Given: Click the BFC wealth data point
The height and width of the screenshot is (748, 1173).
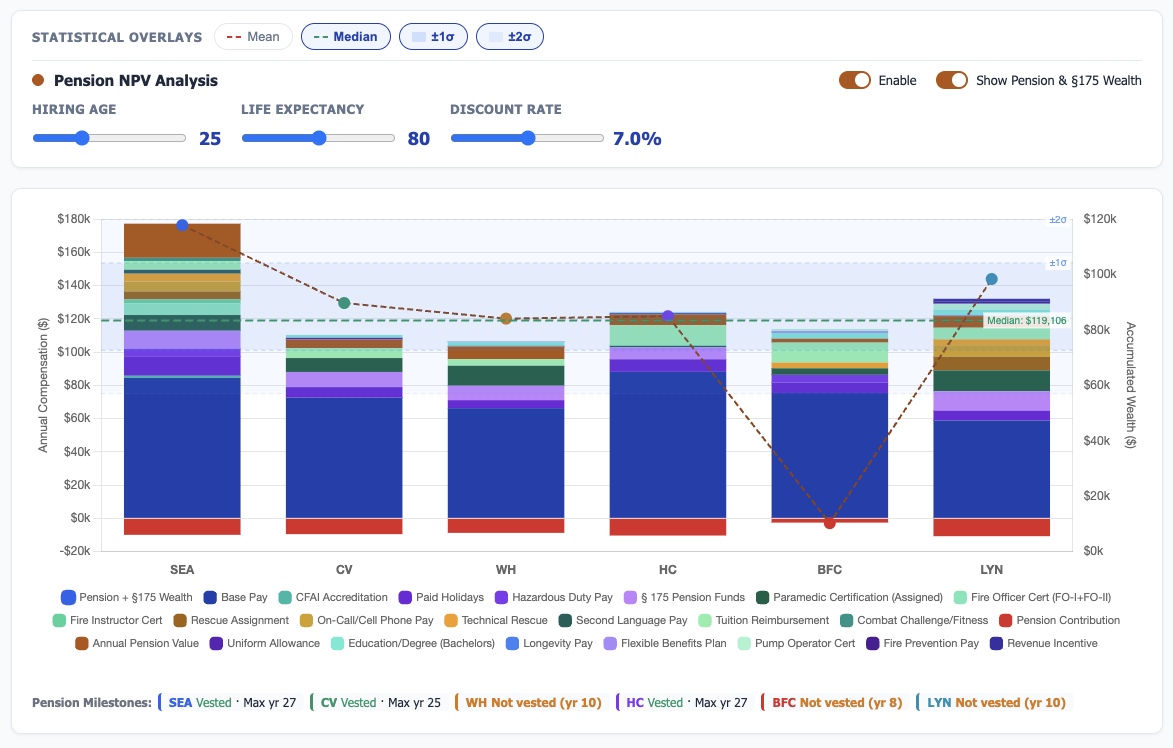Looking at the screenshot, I should pos(830,523).
